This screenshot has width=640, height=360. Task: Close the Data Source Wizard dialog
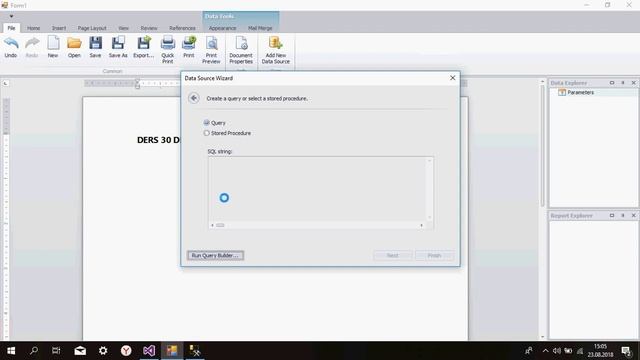coord(452,78)
